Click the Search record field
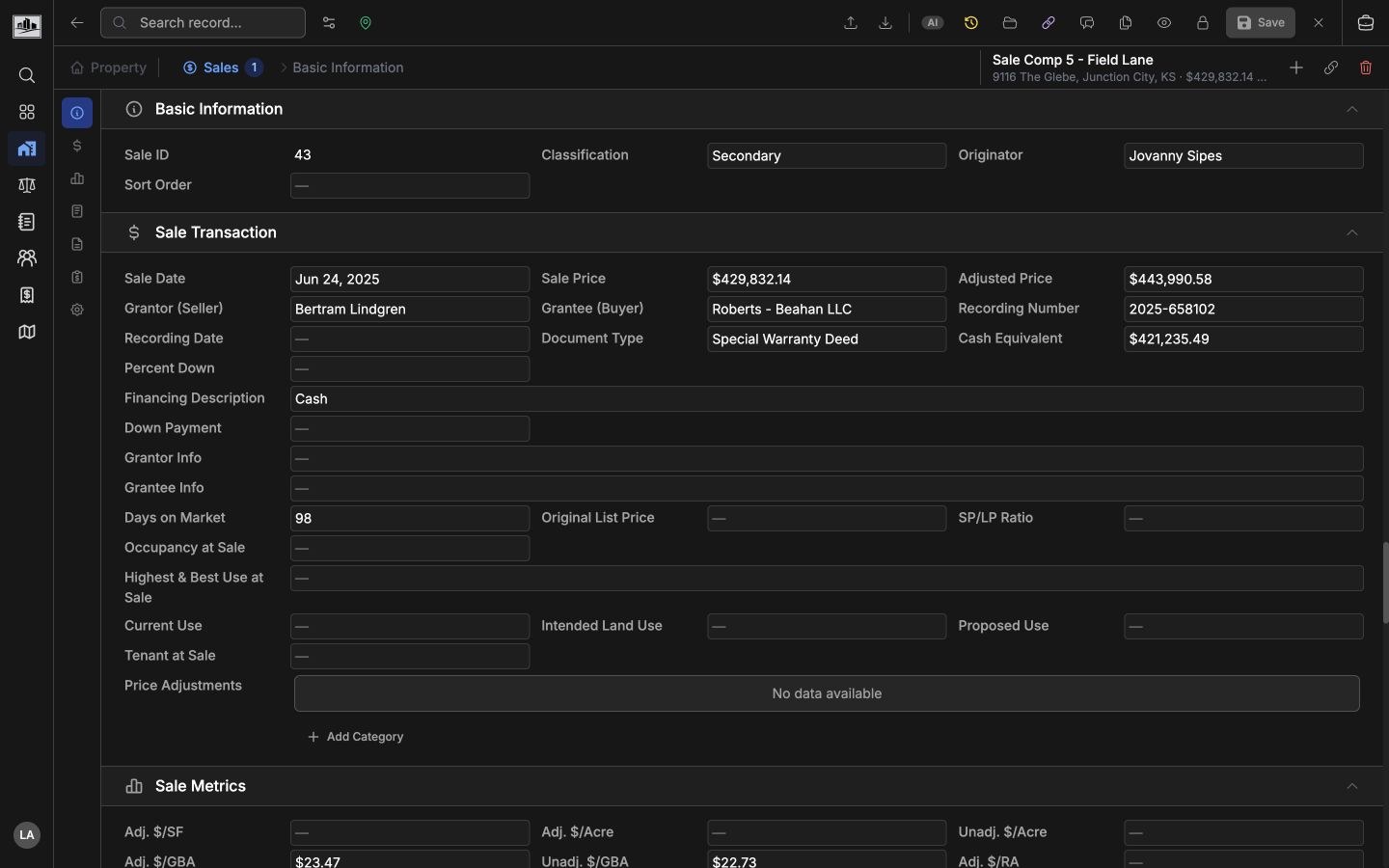 (x=204, y=23)
